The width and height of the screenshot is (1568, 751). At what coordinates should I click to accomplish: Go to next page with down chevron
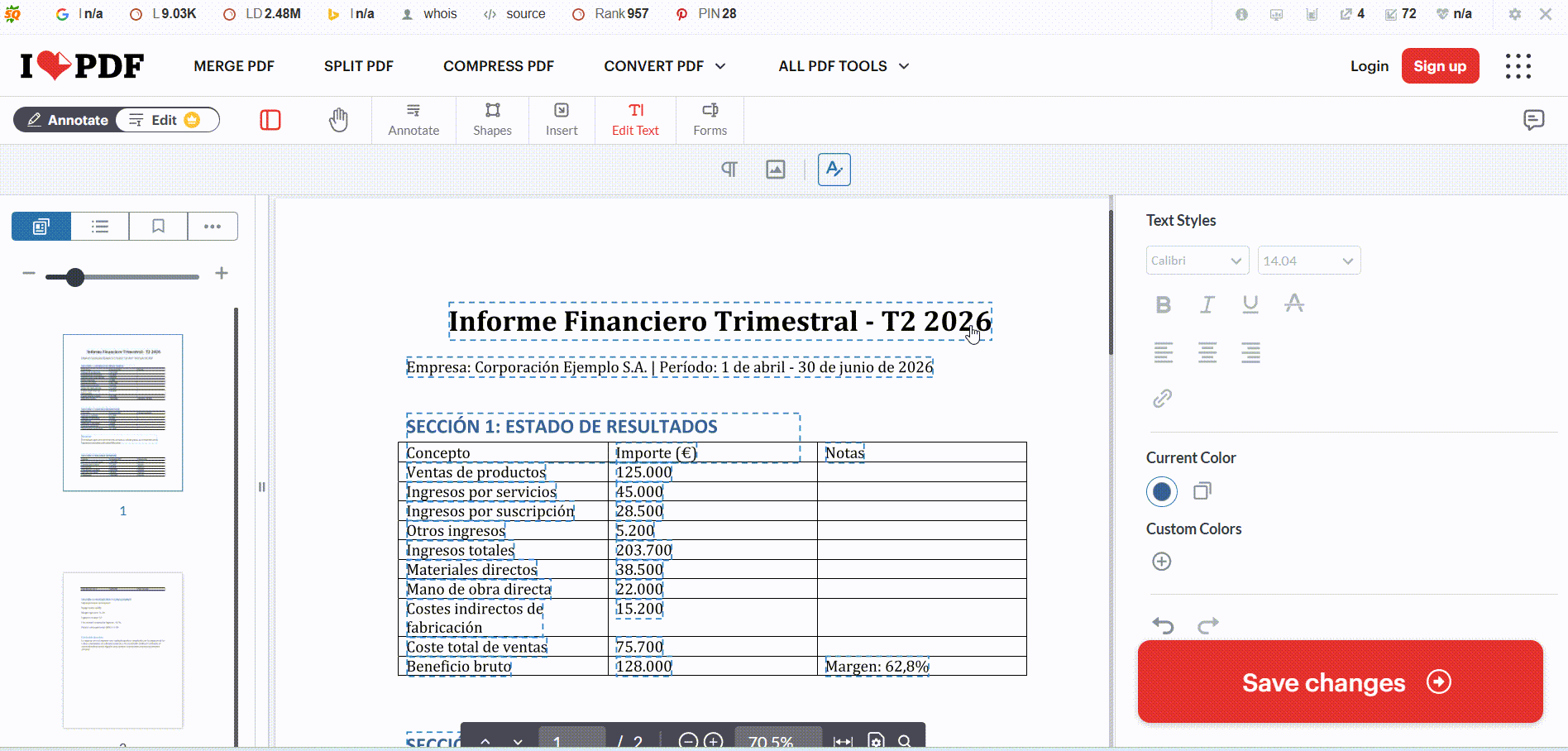[x=518, y=741]
